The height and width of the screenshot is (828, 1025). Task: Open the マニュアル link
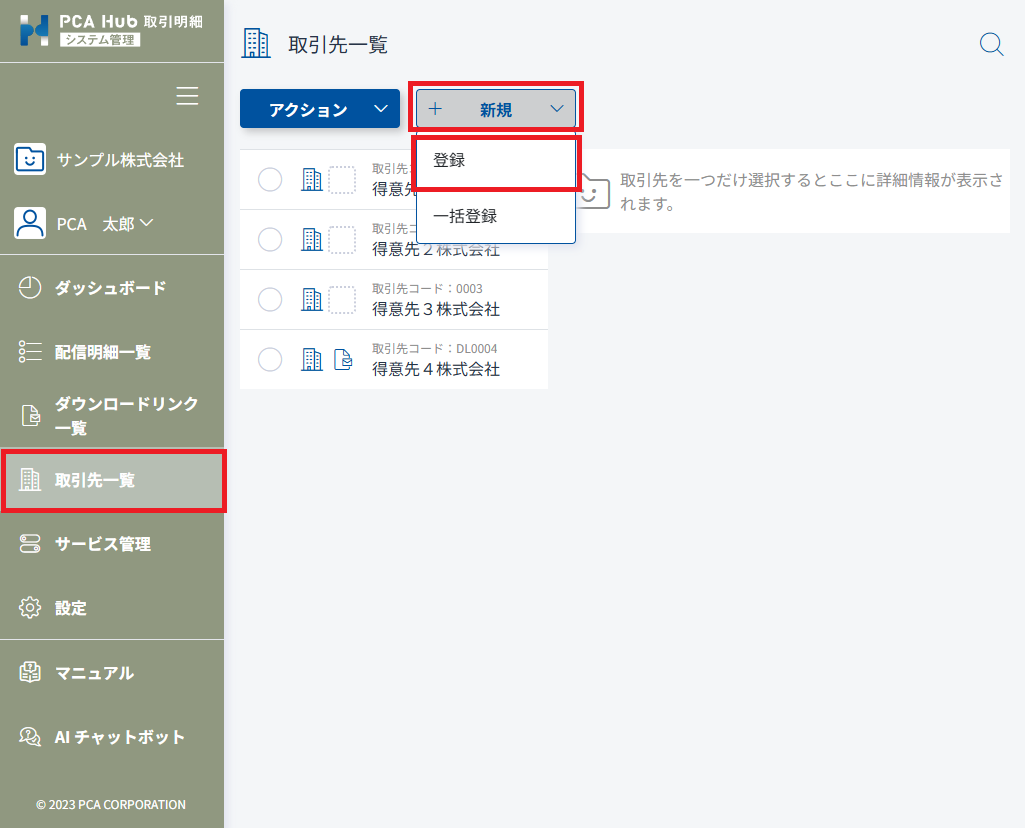(x=93, y=673)
